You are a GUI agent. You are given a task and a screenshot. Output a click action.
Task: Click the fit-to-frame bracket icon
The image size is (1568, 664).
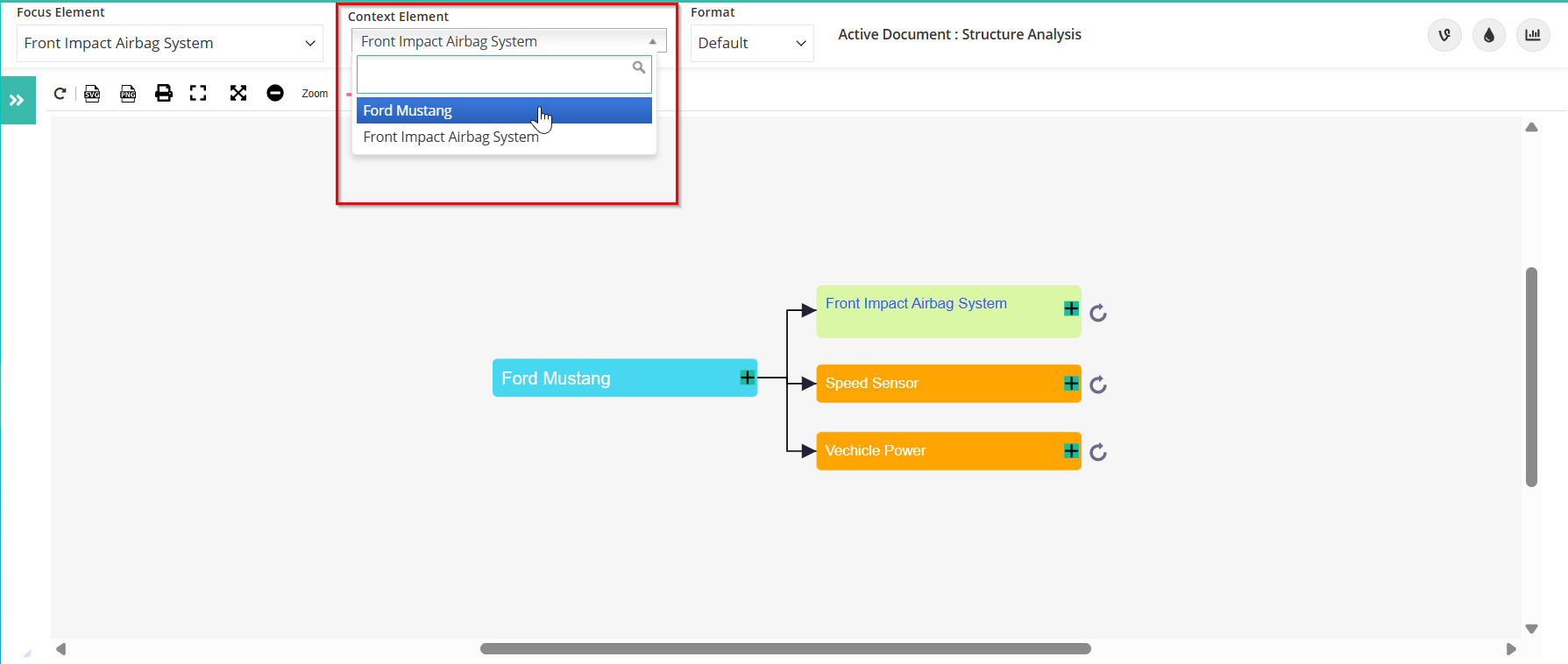coord(198,93)
